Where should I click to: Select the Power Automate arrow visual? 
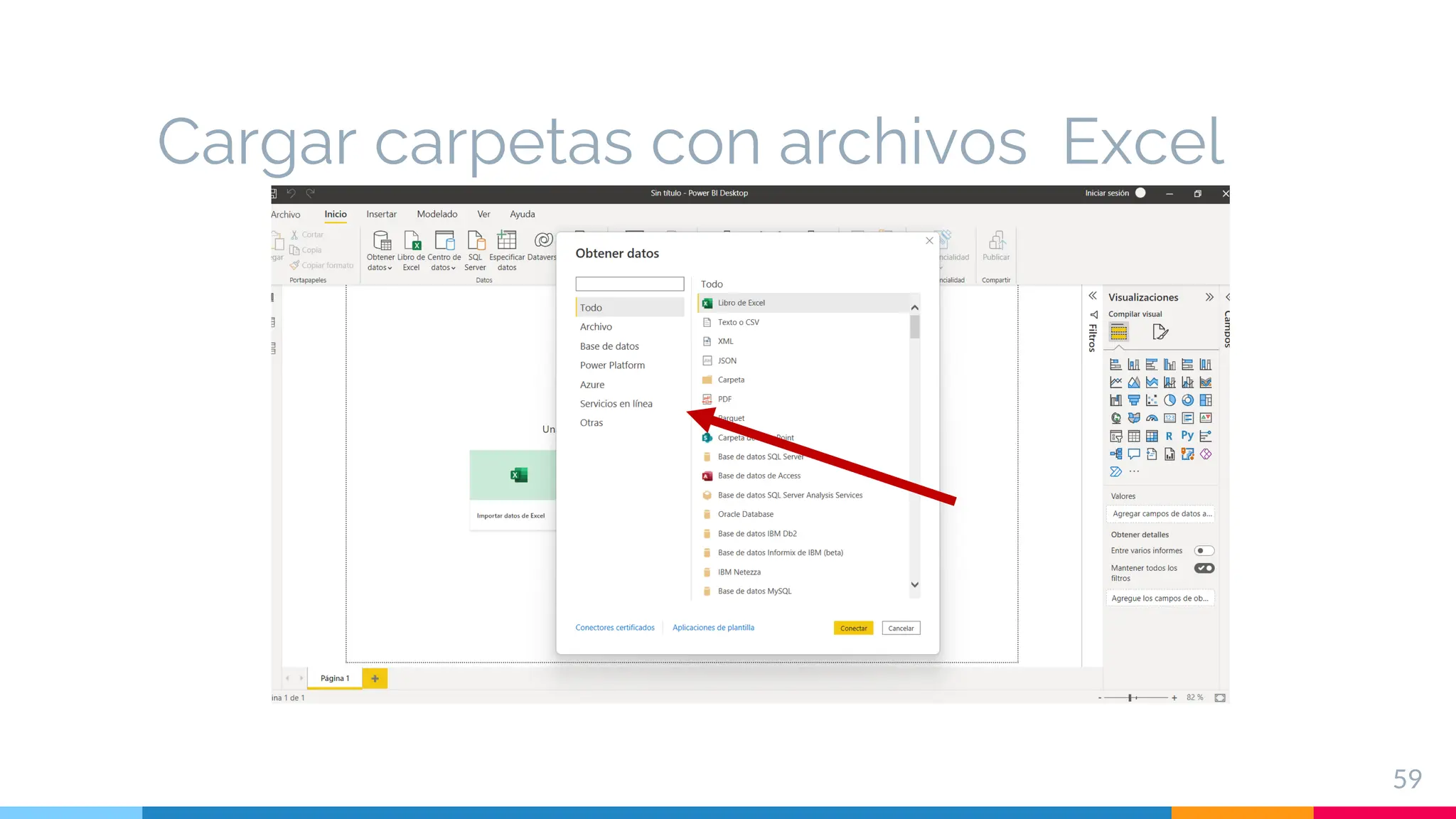[x=1116, y=471]
